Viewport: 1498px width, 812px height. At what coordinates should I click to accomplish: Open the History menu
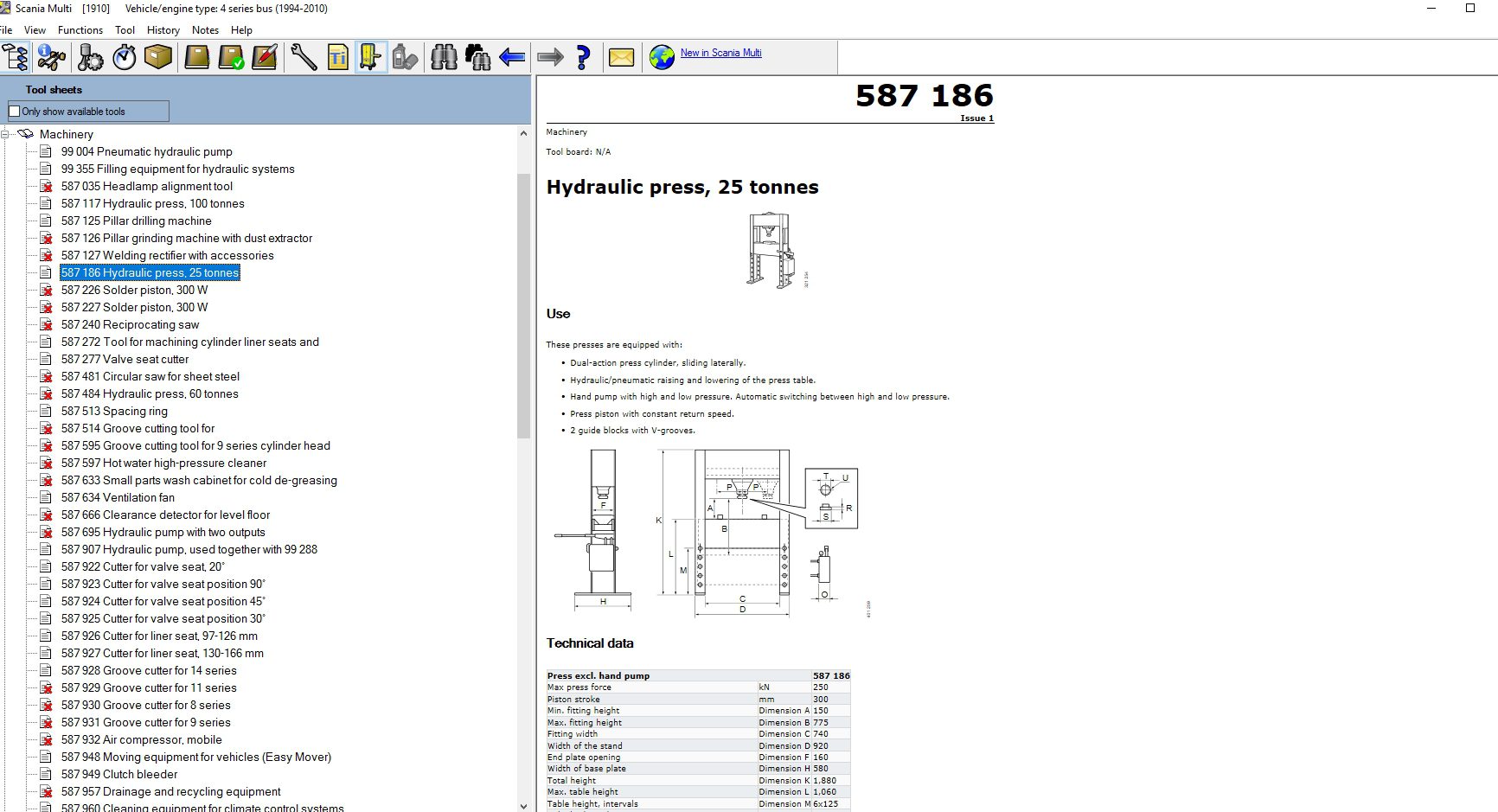[163, 29]
